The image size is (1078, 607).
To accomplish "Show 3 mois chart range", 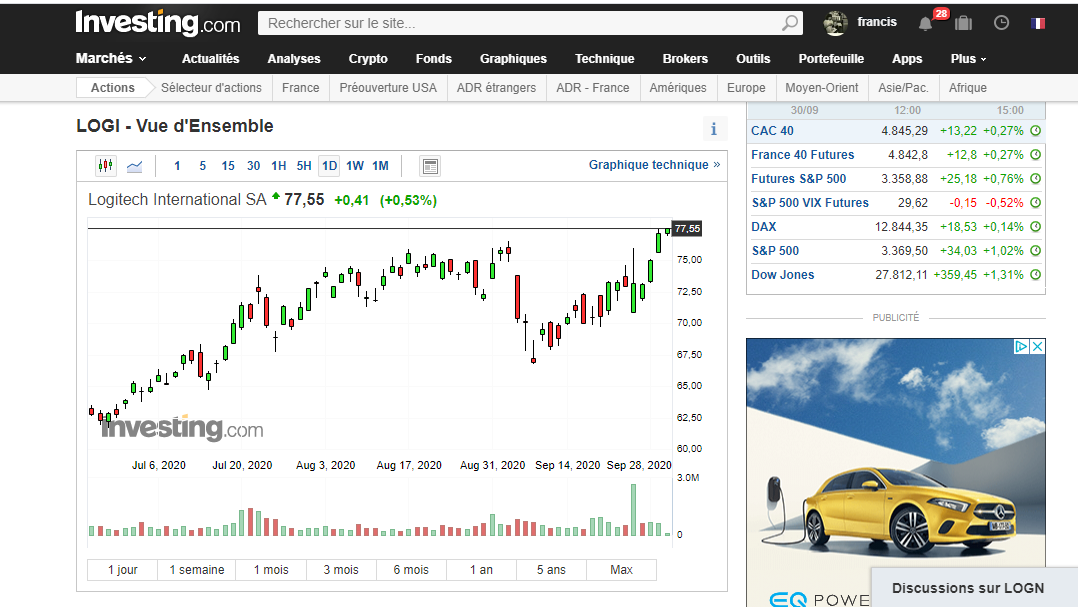I will (x=341, y=570).
